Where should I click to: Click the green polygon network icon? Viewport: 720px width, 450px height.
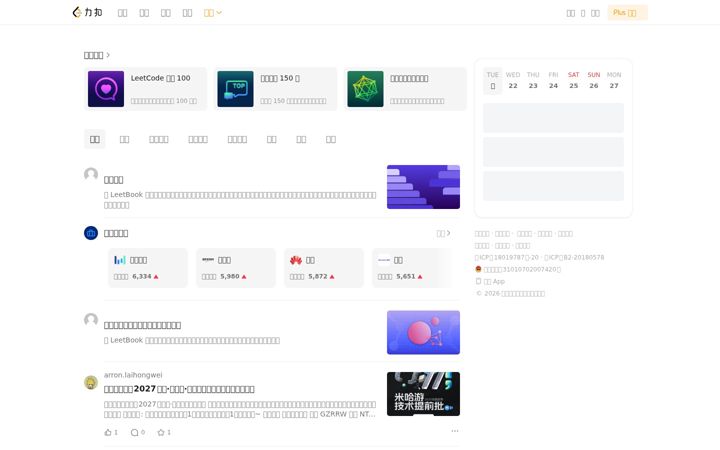(366, 89)
